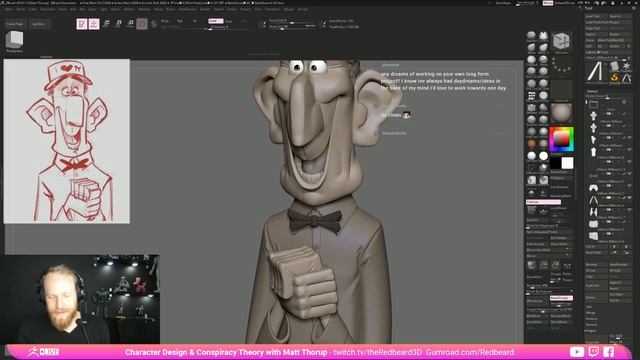The width and height of the screenshot is (640, 360).
Task: Select the arch-shaped subtool thumbnail
Action: 593,188
